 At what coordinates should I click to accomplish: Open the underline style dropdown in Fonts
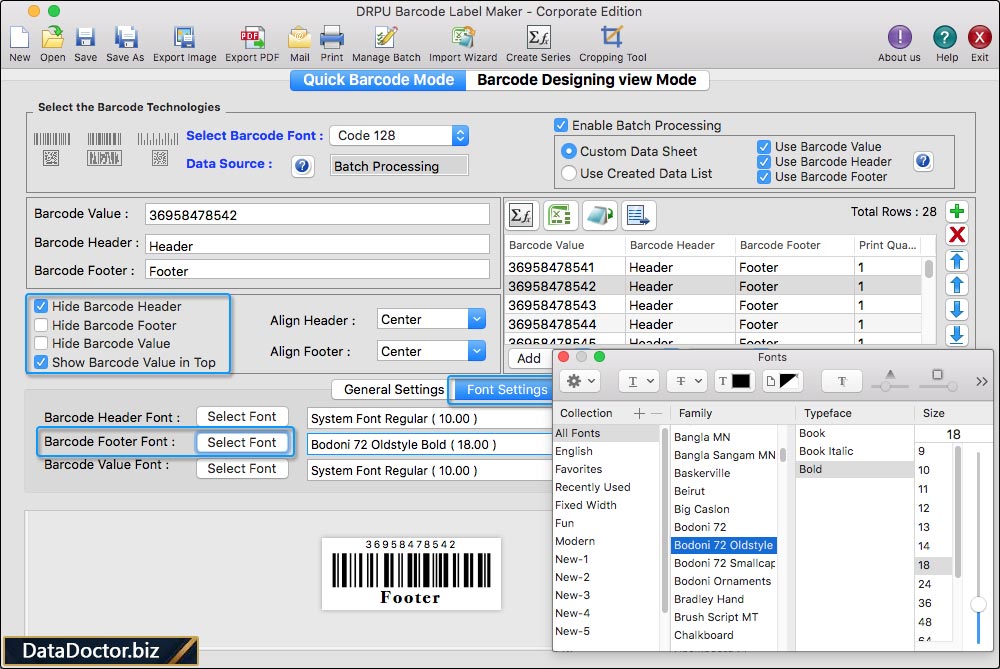[x=639, y=381]
